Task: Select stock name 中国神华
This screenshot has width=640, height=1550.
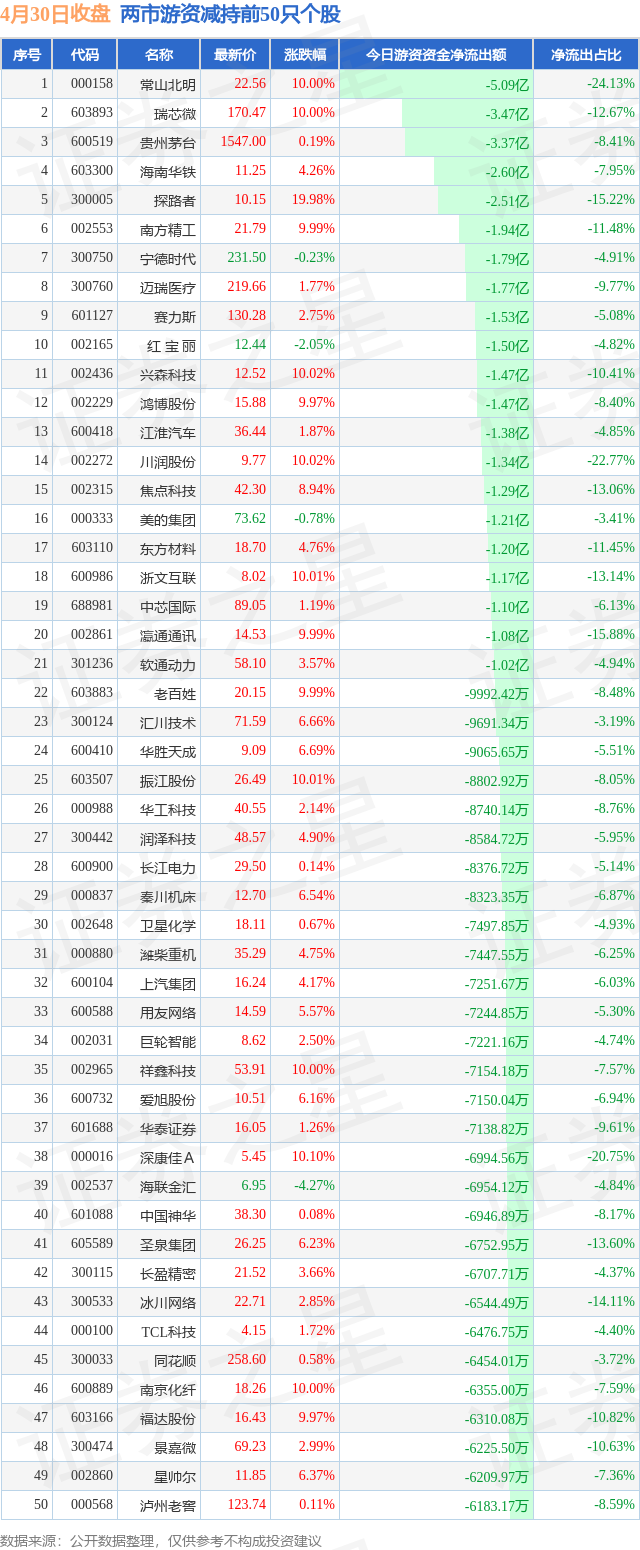Action: pyautogui.click(x=169, y=1215)
